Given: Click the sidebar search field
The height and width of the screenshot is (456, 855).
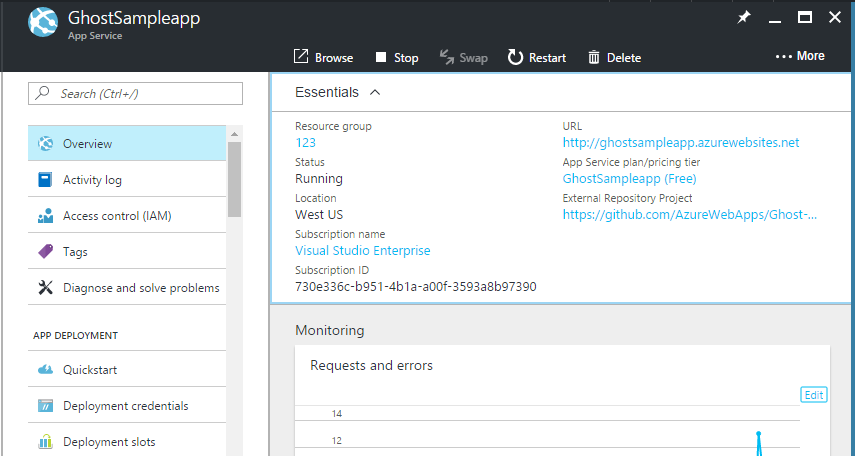Looking at the screenshot, I should click(x=136, y=94).
